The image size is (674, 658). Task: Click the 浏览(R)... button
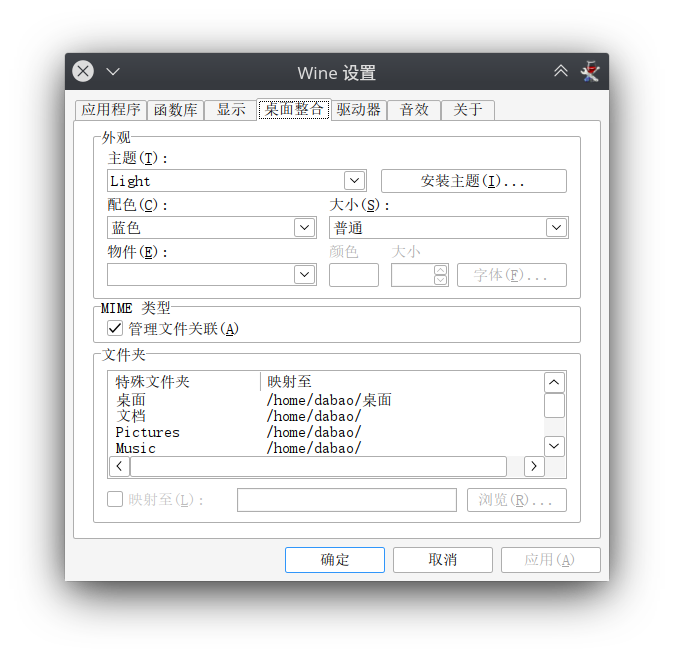517,500
